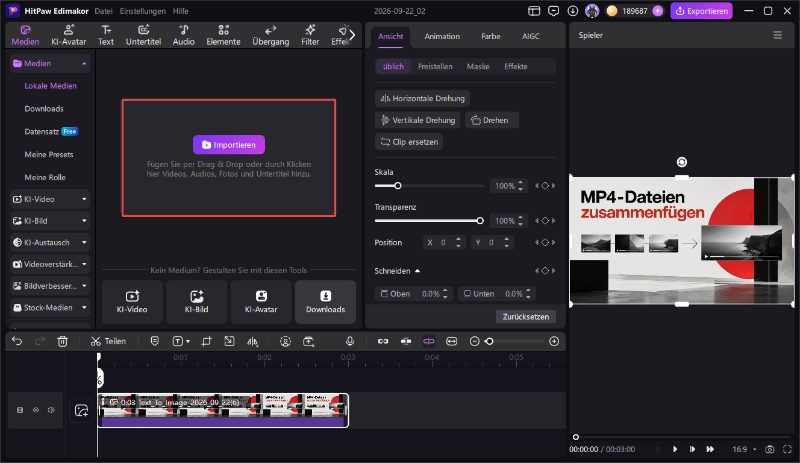This screenshot has width=800, height=463.
Task: Click the Zurücksetzen button
Action: point(526,316)
